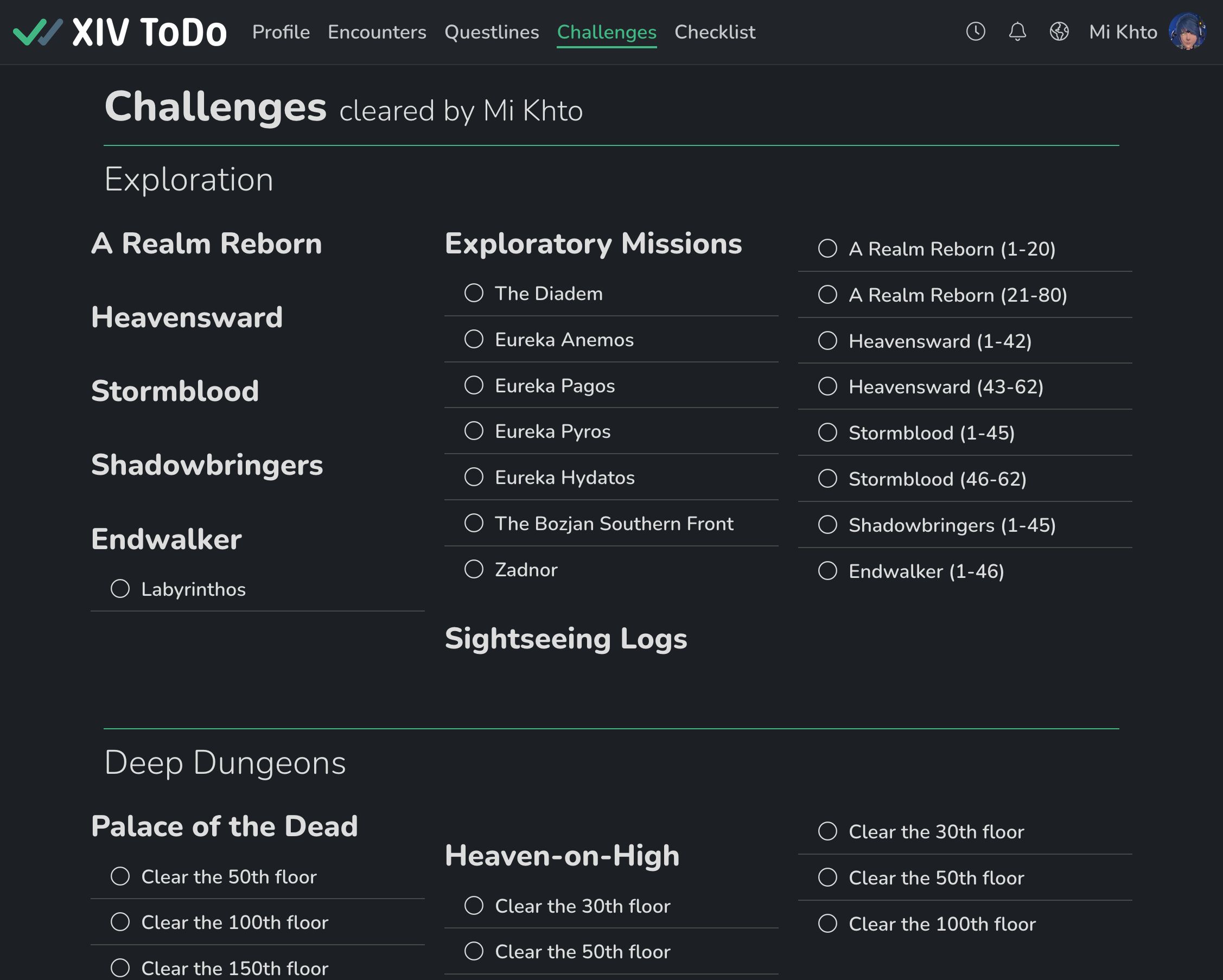Navigate to Profile section icon
Viewport: 1223px width, 980px height.
tap(281, 32)
